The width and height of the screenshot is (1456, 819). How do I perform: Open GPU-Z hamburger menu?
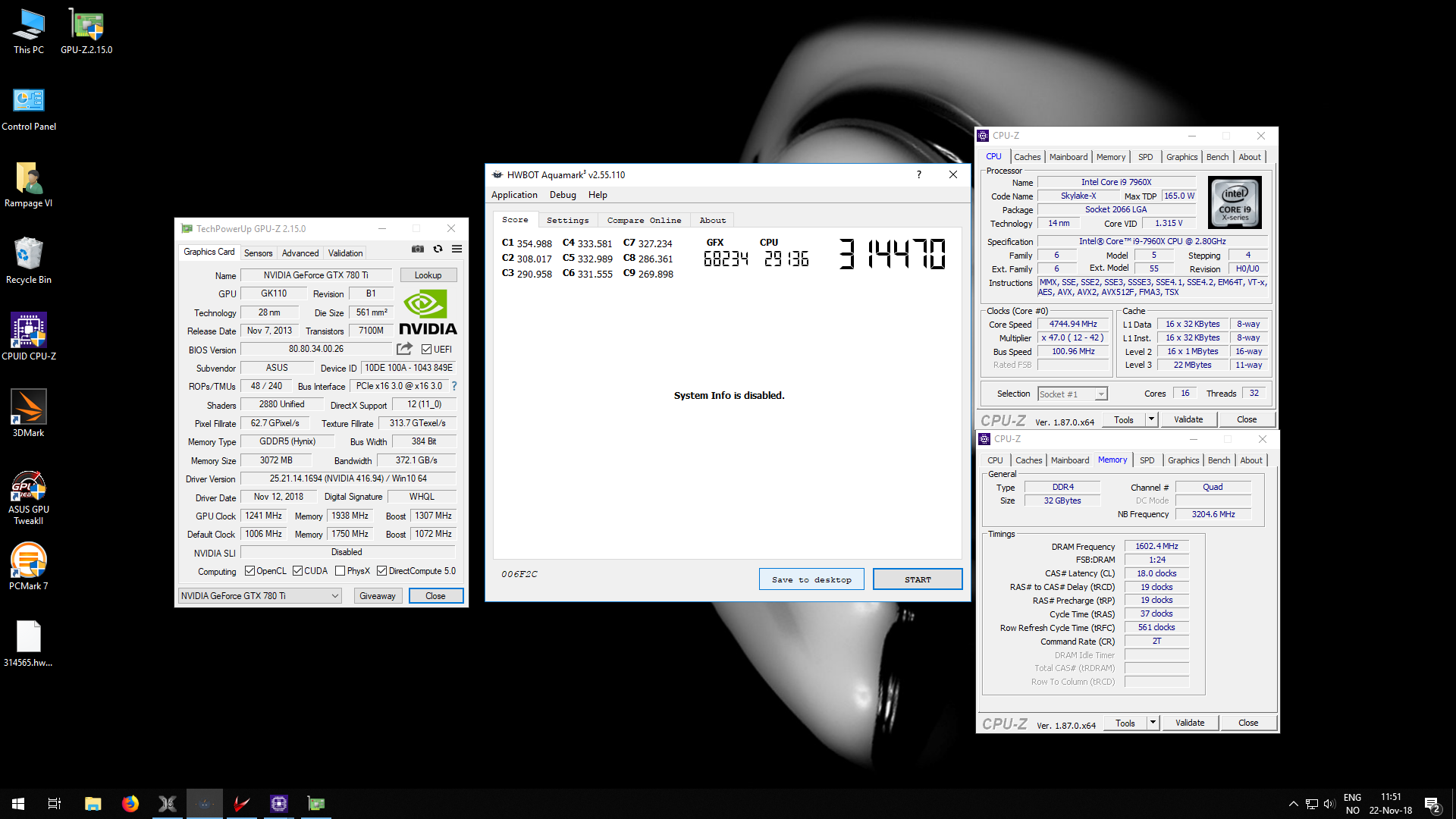click(457, 249)
